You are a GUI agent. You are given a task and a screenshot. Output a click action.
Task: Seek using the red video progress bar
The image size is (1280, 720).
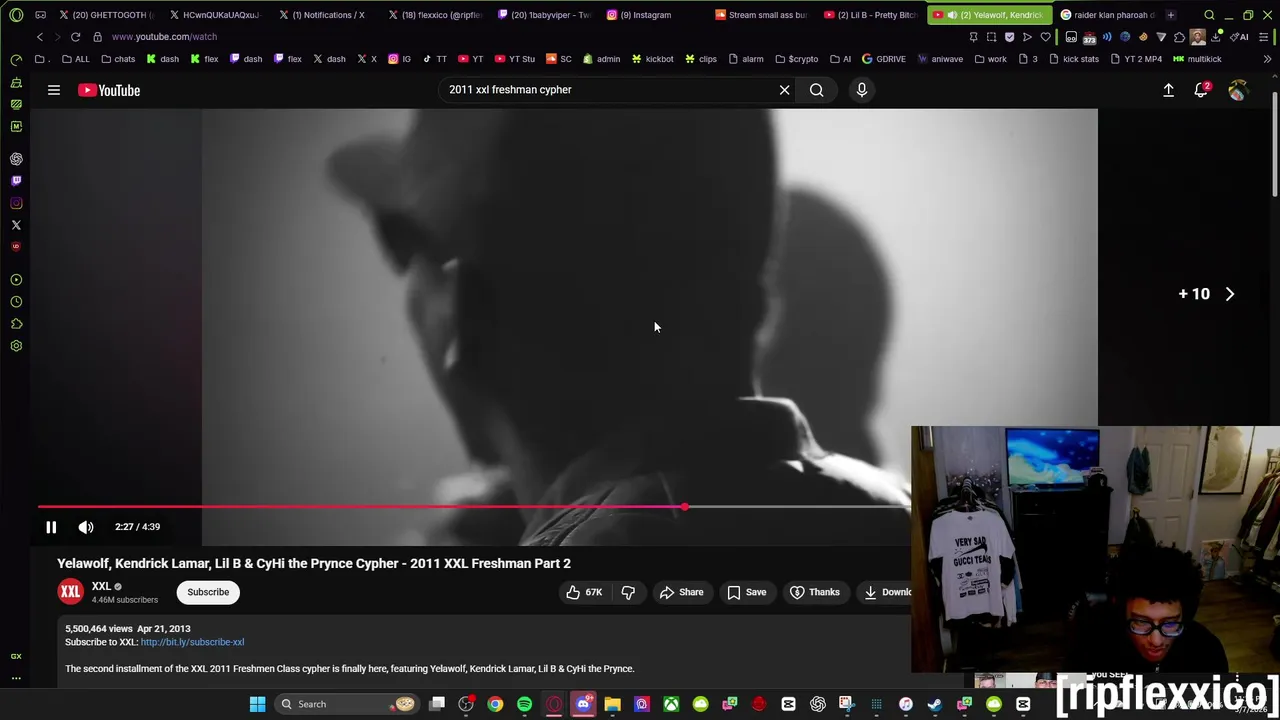click(361, 507)
